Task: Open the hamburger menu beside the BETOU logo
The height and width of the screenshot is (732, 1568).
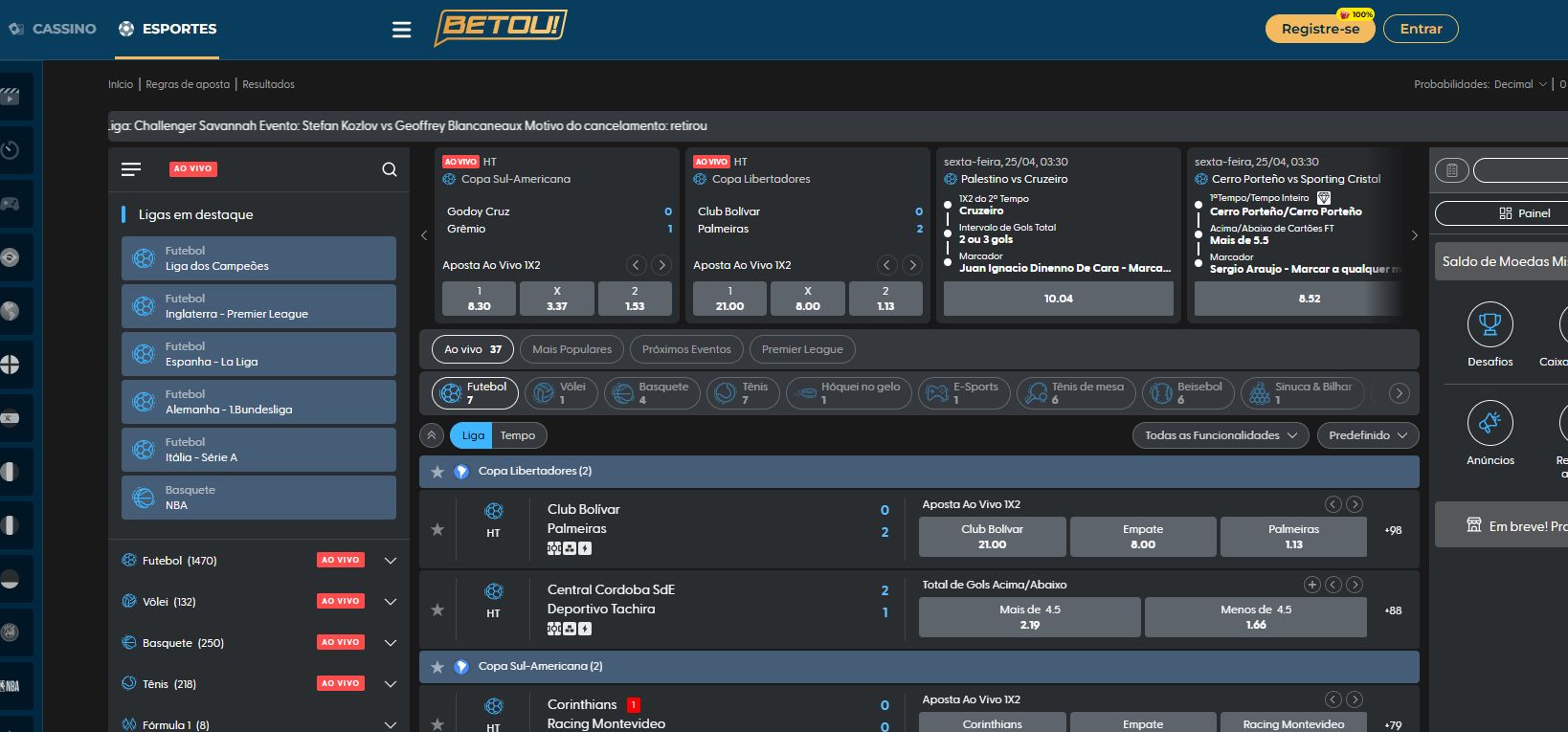Action: 402,30
